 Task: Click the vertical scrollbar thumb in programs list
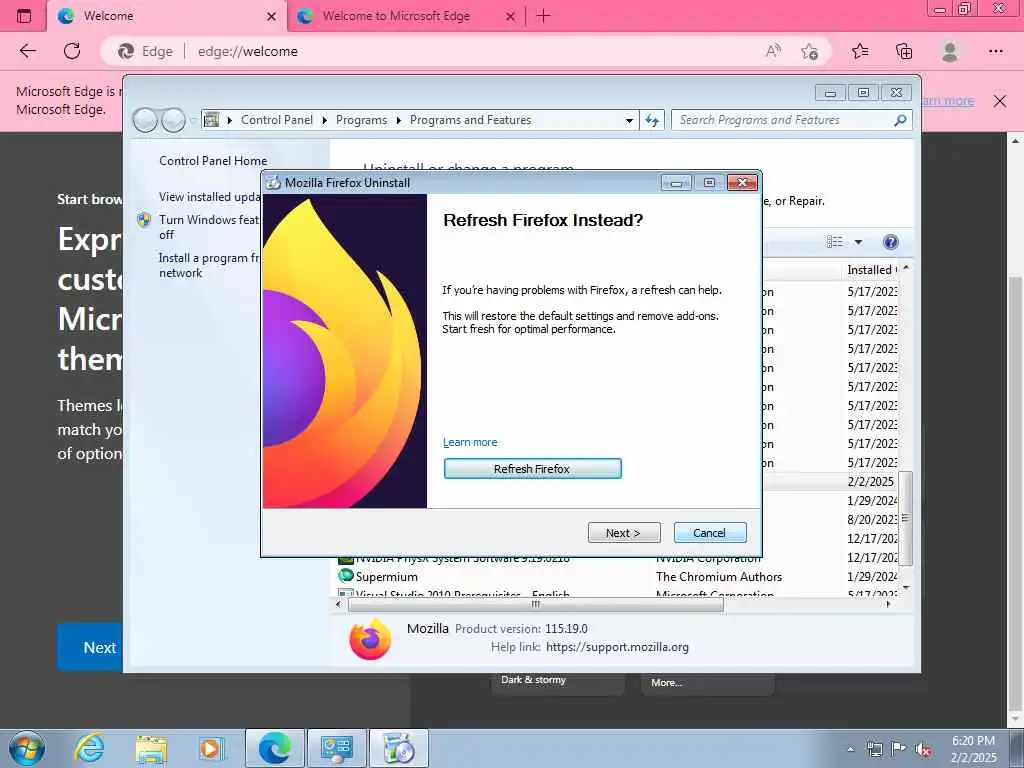905,518
